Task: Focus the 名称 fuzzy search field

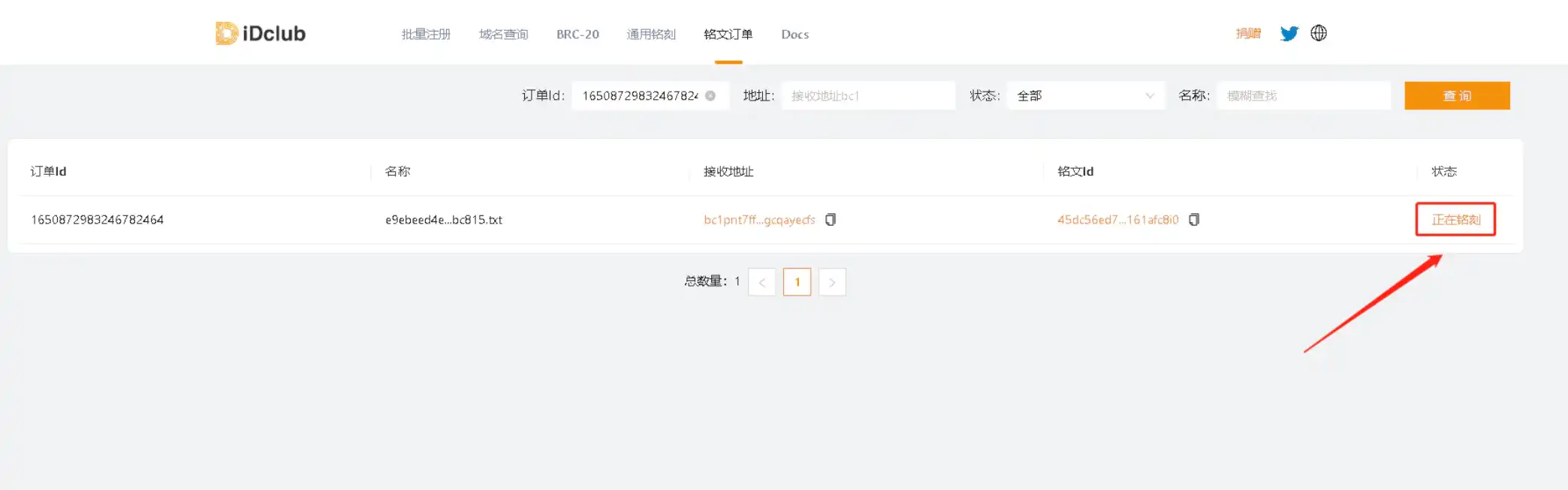Action: 1303,96
